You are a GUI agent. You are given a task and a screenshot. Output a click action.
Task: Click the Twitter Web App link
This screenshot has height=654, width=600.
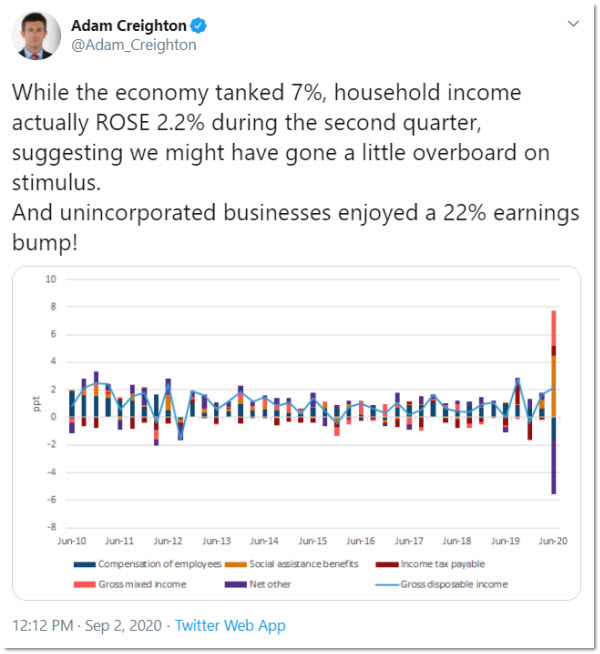click(x=230, y=625)
